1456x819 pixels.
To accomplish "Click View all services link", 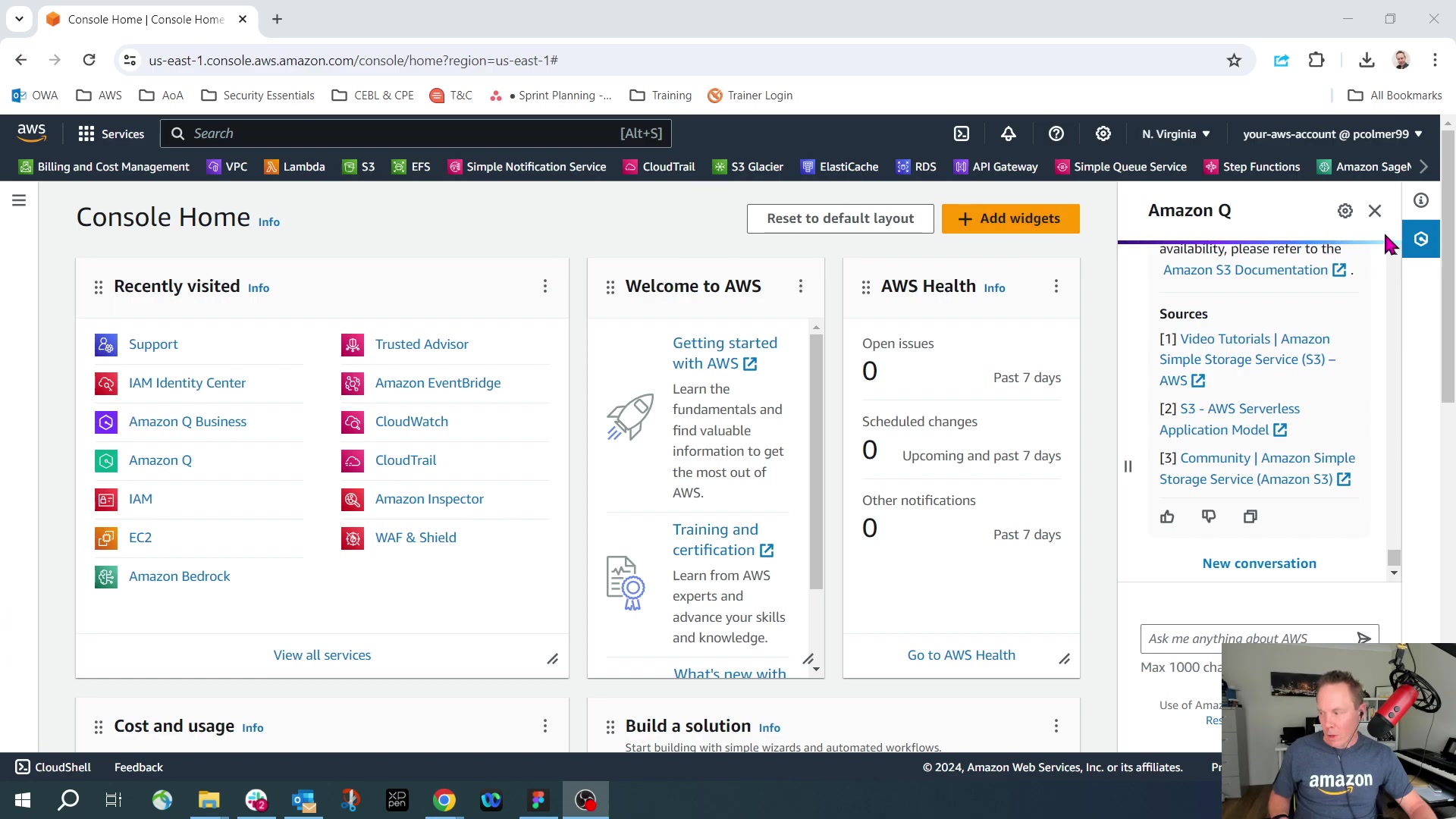I will pyautogui.click(x=322, y=655).
